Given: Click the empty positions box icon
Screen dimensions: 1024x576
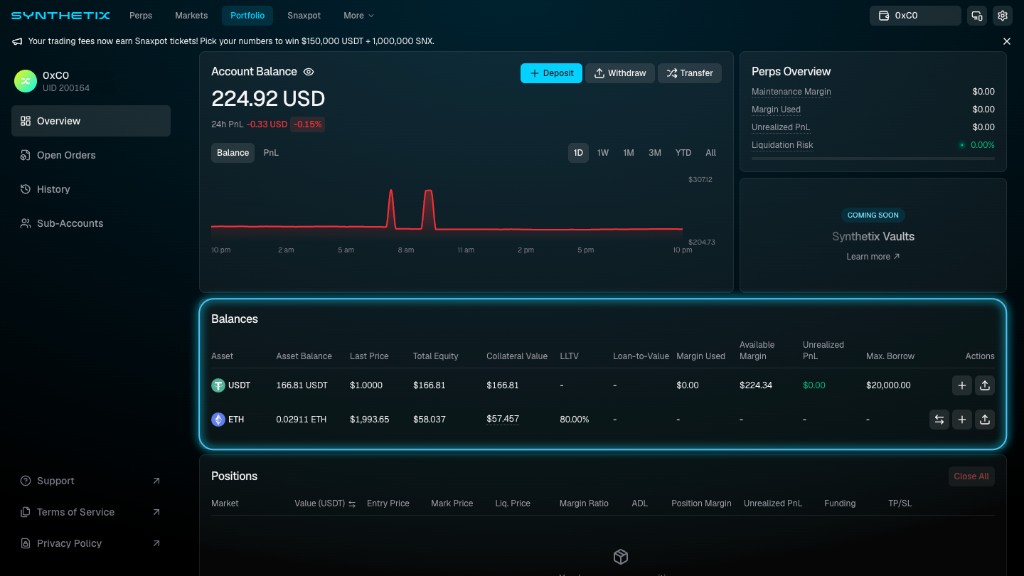Looking at the screenshot, I should [620, 556].
